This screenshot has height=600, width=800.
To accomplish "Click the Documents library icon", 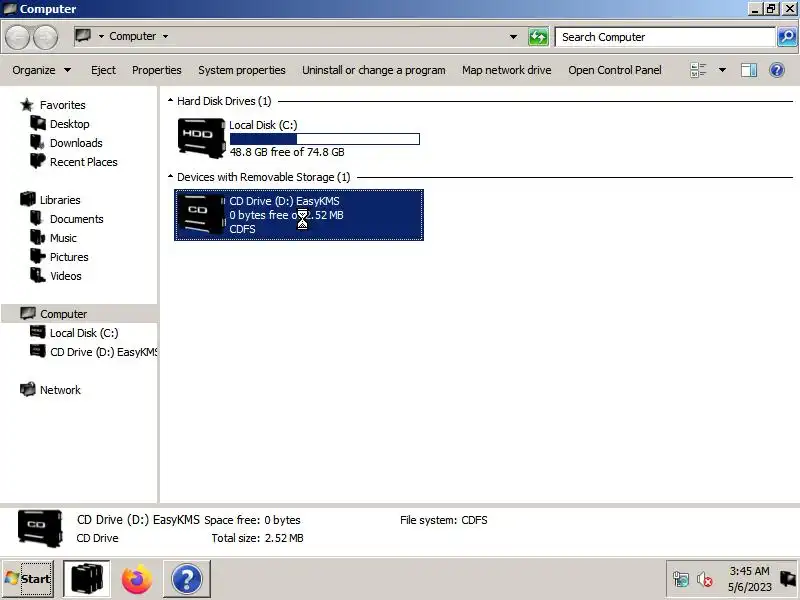I will (x=38, y=218).
